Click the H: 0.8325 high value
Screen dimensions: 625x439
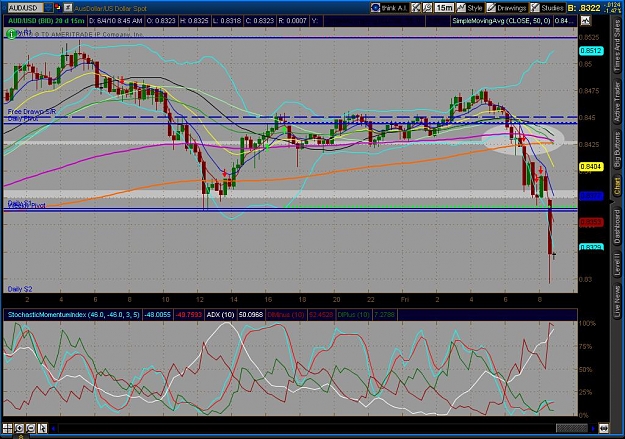(194, 21)
